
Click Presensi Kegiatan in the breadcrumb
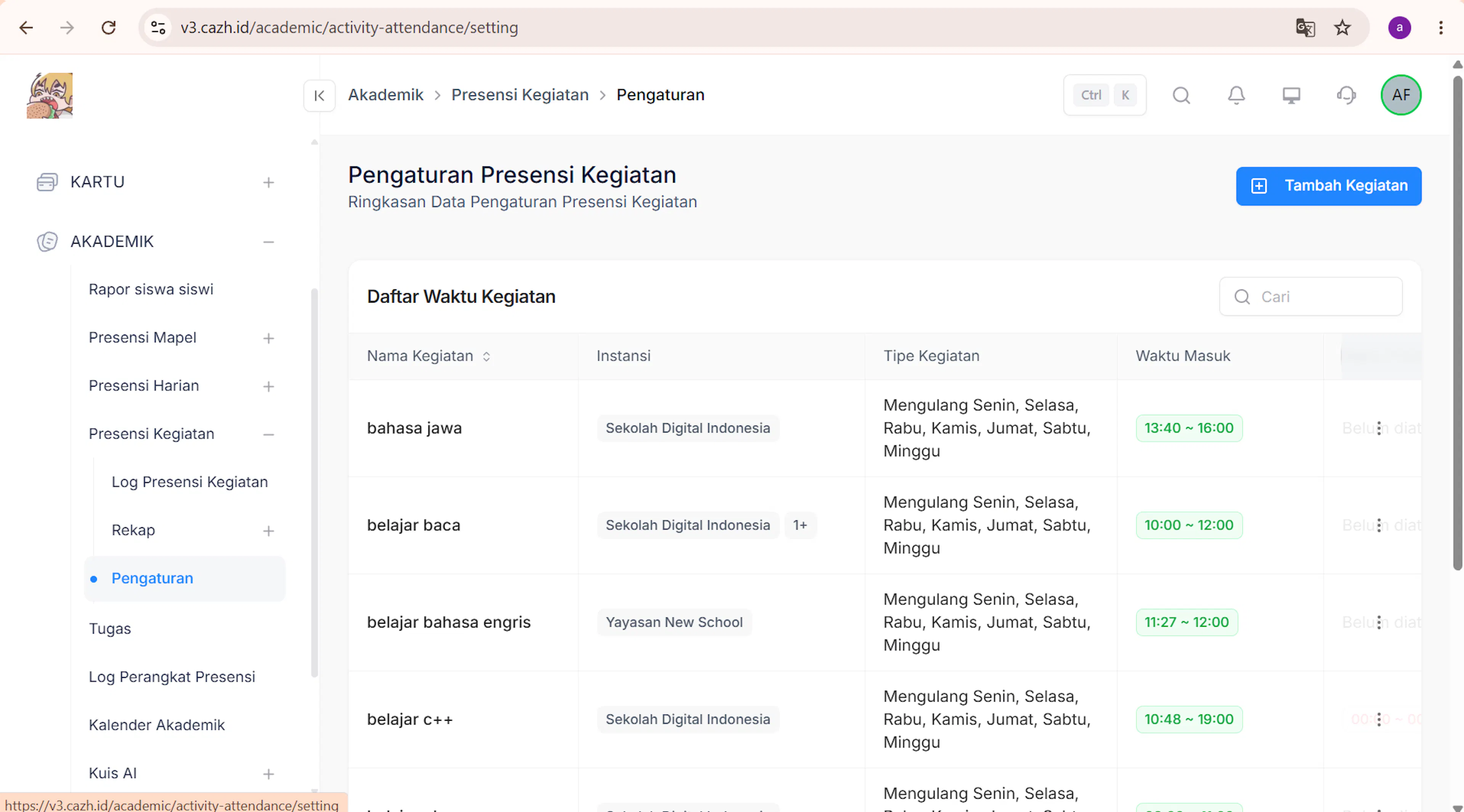click(x=520, y=95)
